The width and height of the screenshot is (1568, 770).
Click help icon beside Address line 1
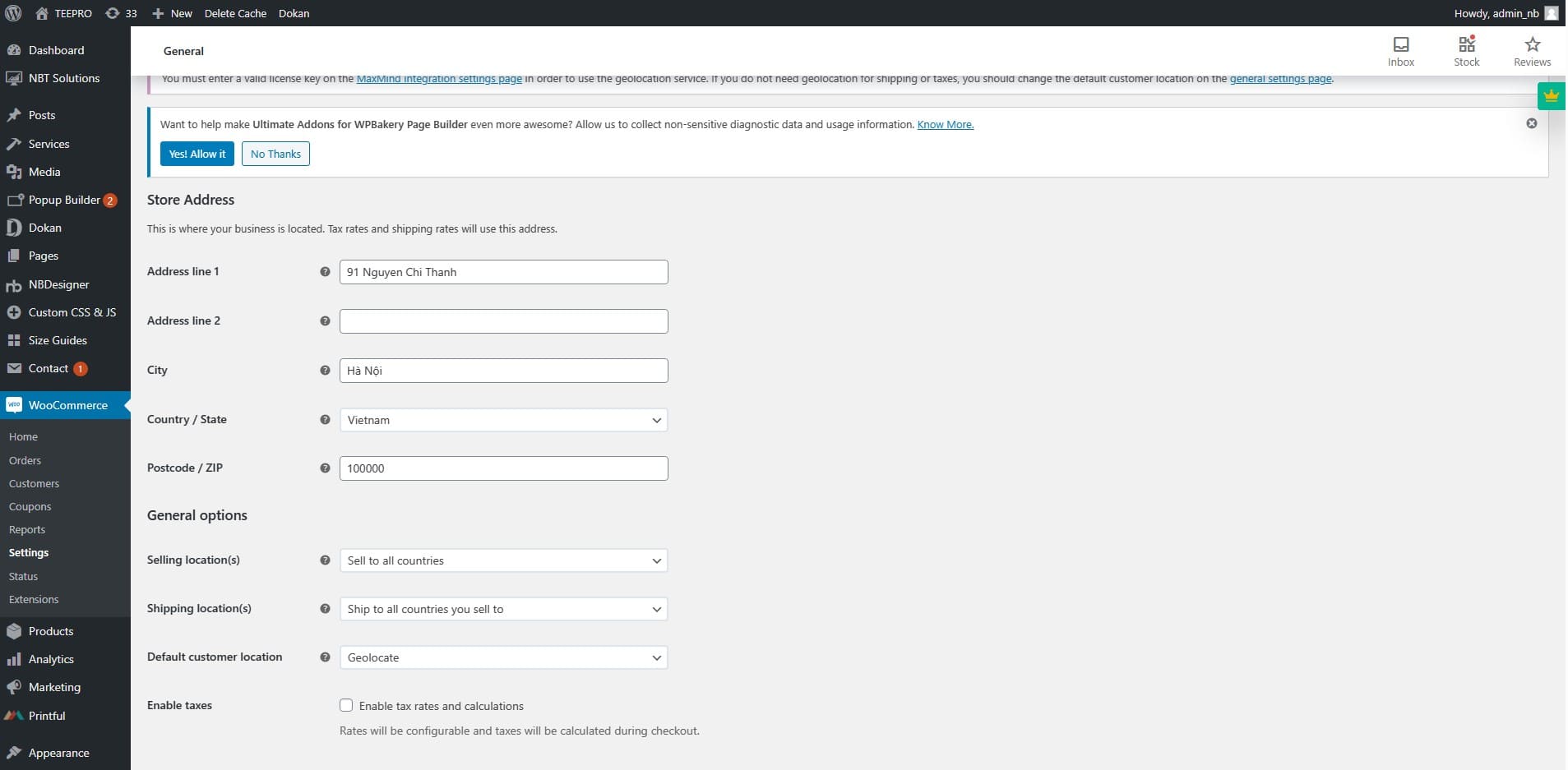point(325,272)
